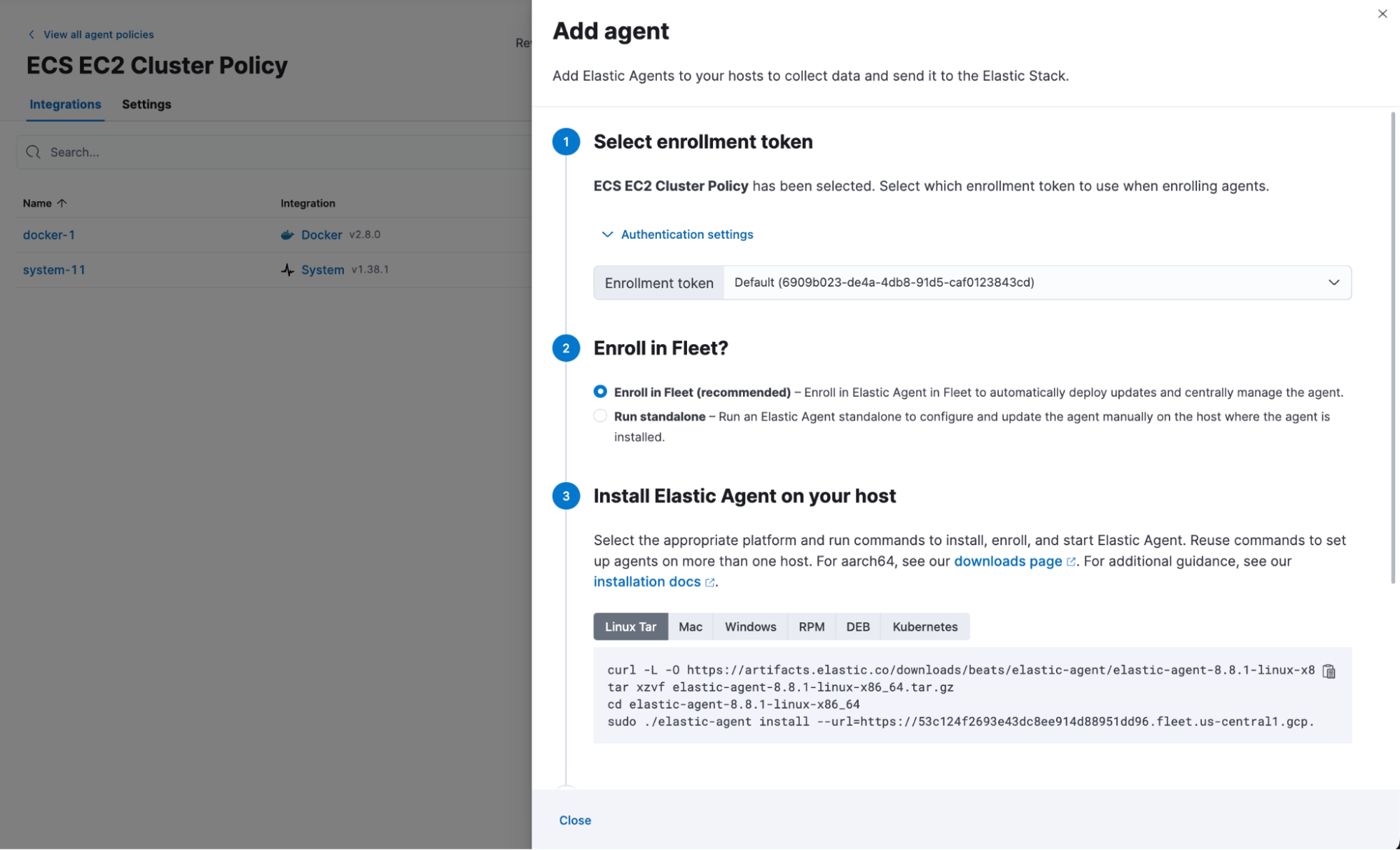Expand the Authentication settings chevron

click(x=678, y=234)
